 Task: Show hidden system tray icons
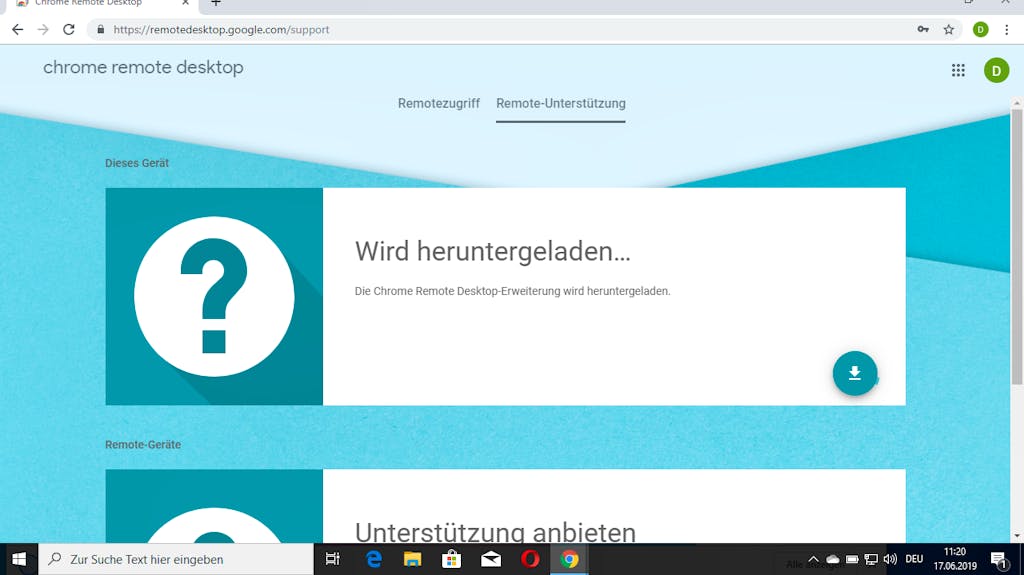tap(813, 559)
